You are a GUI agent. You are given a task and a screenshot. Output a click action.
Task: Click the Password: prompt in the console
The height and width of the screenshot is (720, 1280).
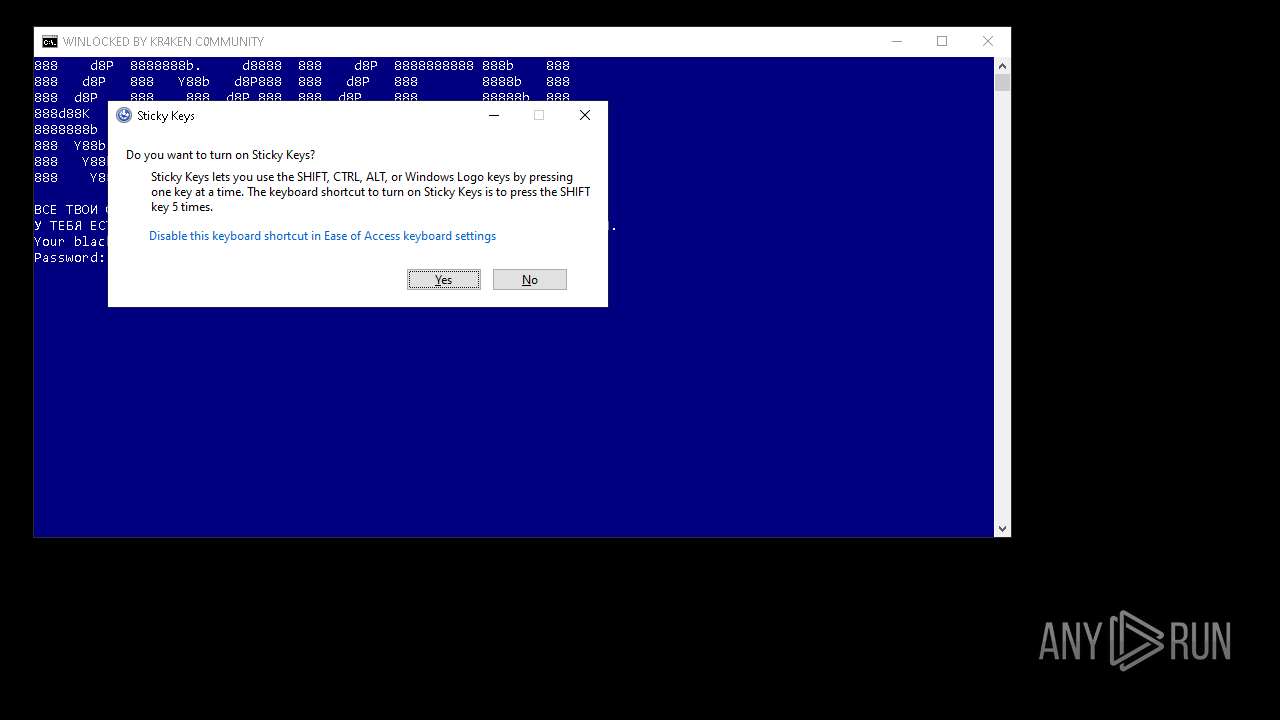pos(70,258)
